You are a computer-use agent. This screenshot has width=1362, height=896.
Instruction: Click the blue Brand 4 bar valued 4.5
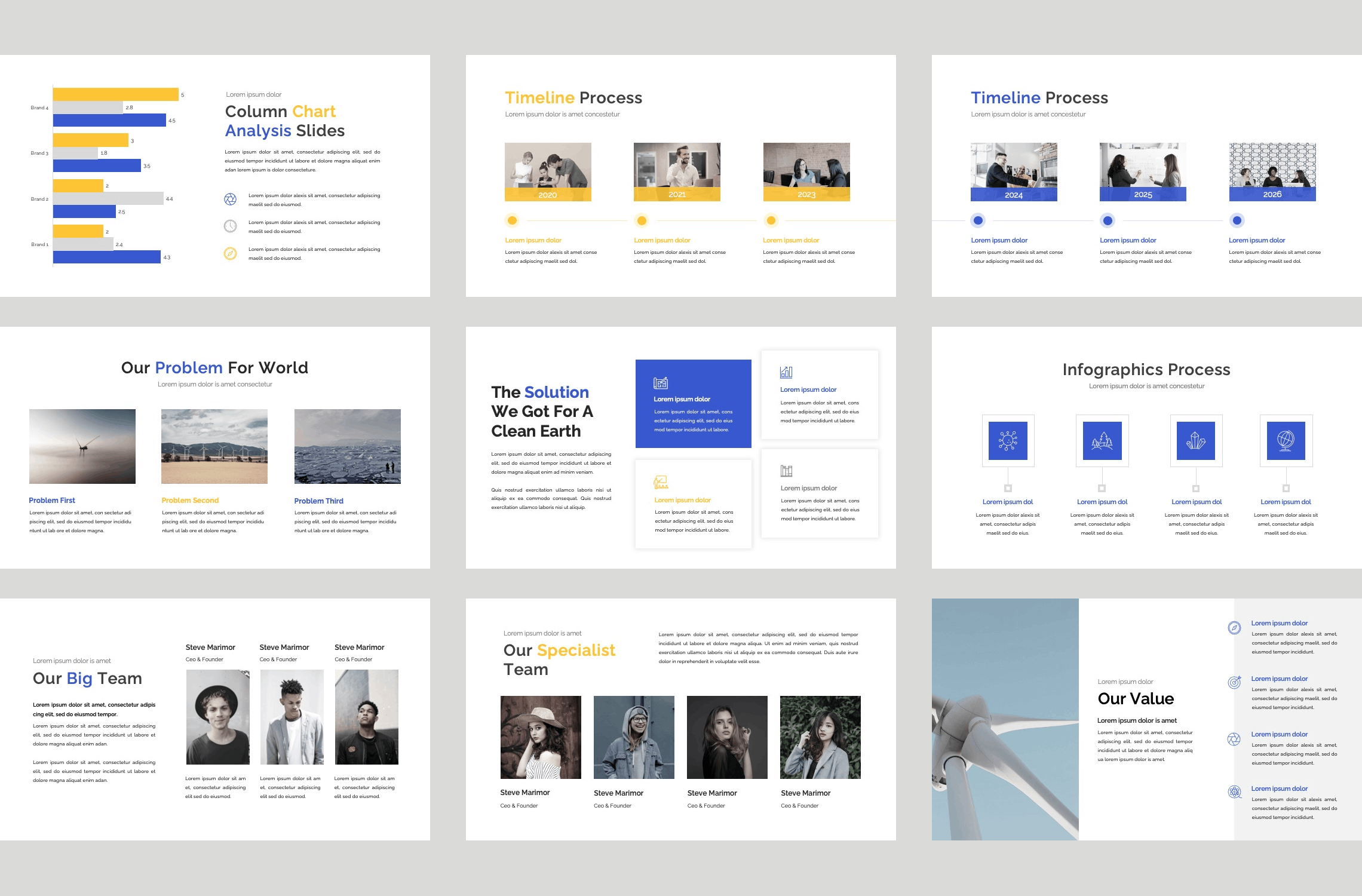pos(109,120)
